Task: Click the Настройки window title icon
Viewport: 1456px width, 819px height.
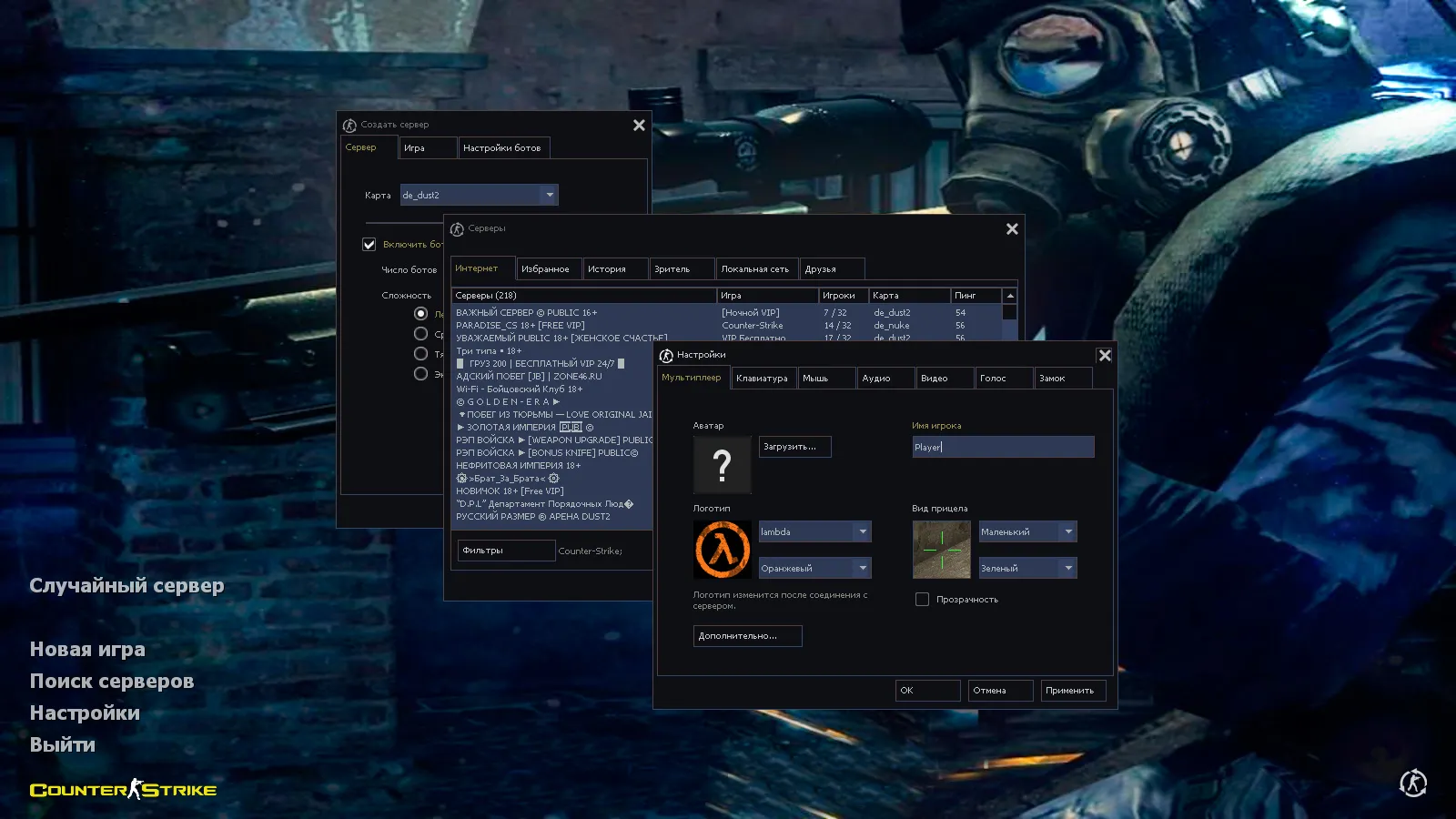Action: click(x=666, y=355)
